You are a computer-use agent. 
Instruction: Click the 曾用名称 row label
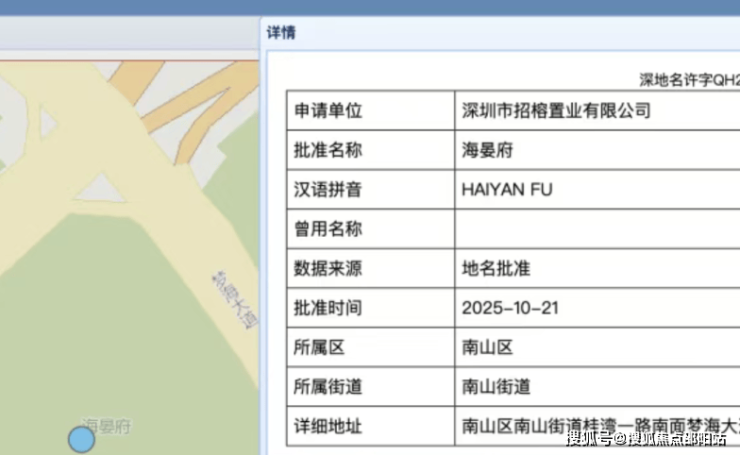click(328, 229)
